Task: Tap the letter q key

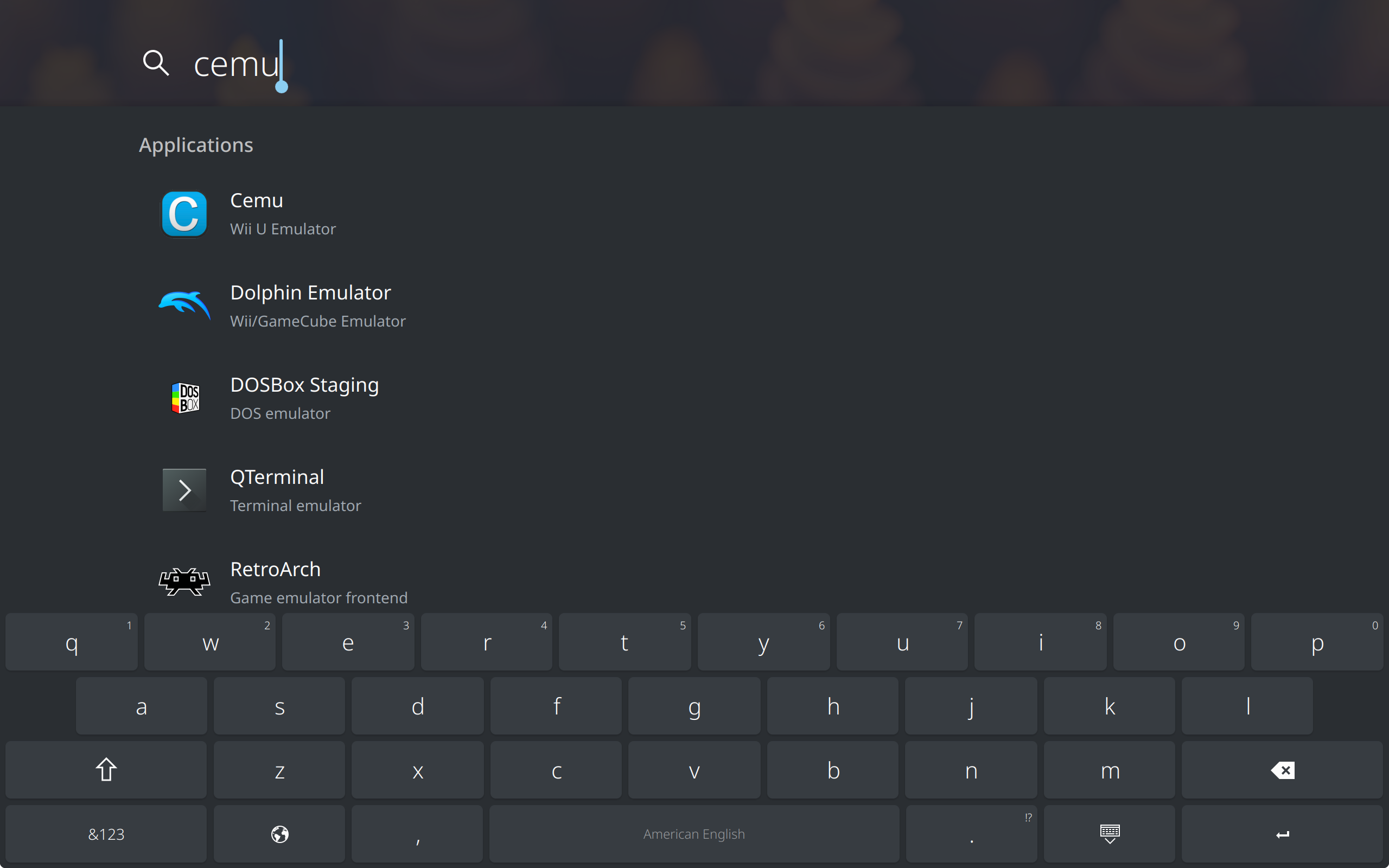Action: [72, 642]
